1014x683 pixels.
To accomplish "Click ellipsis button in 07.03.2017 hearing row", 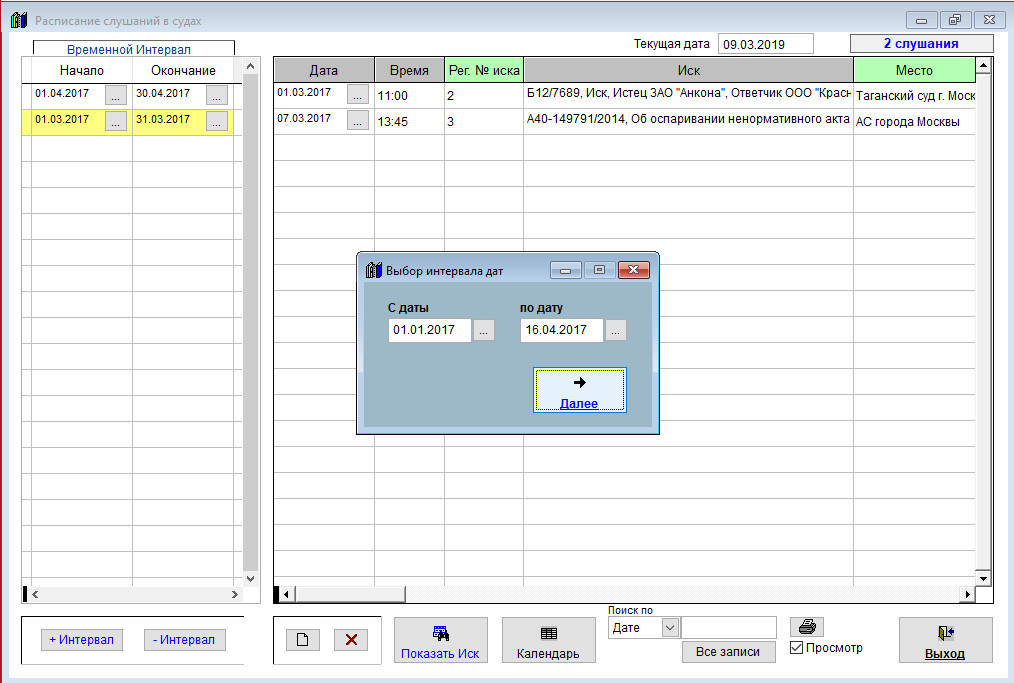I will tap(358, 120).
